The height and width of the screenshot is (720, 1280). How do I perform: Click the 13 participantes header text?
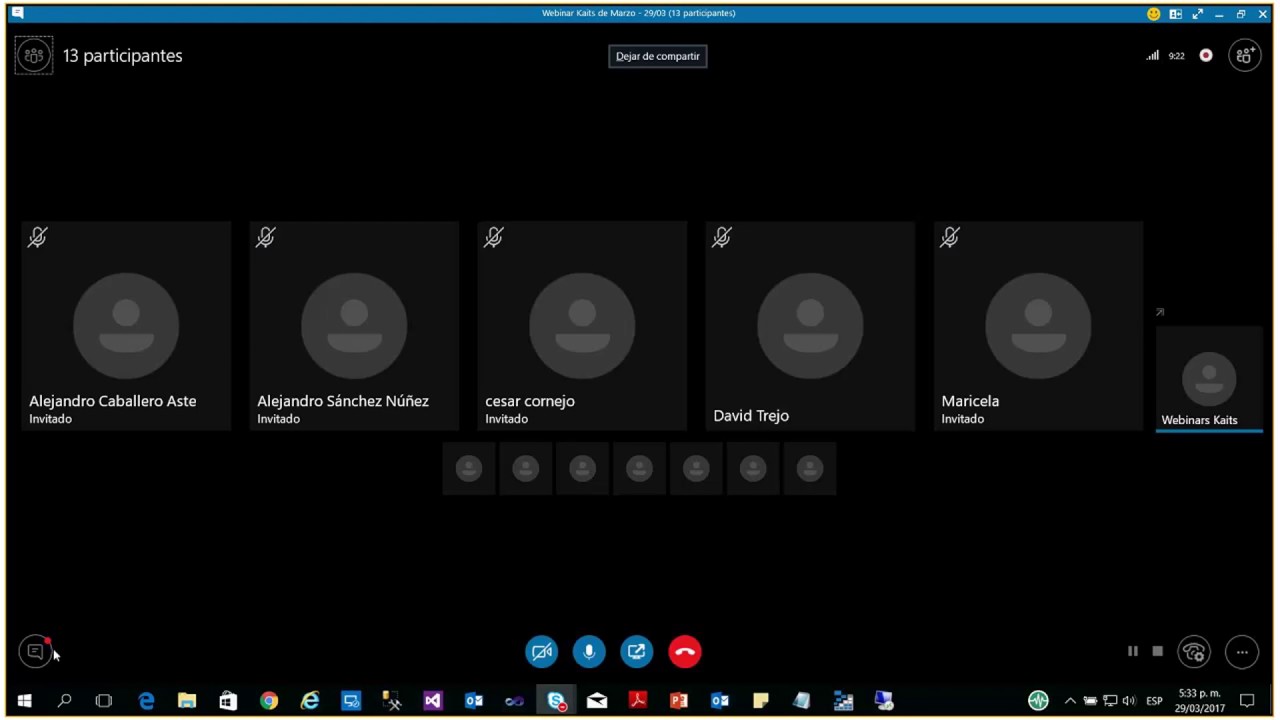pos(123,56)
